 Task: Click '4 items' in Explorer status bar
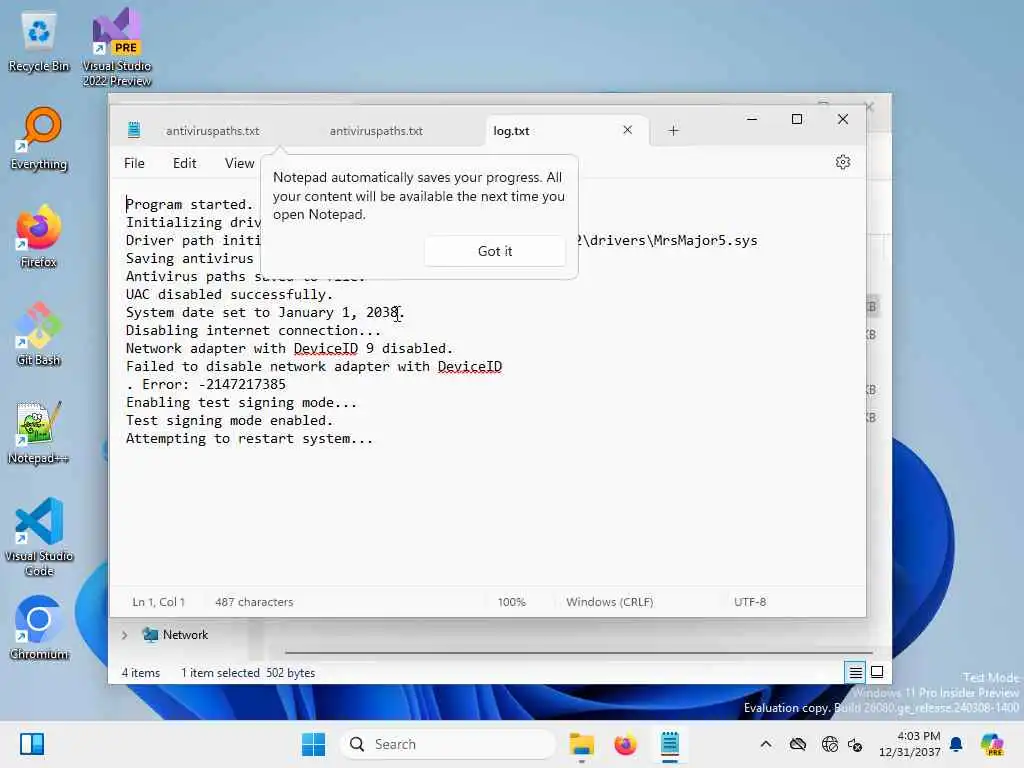click(x=140, y=673)
